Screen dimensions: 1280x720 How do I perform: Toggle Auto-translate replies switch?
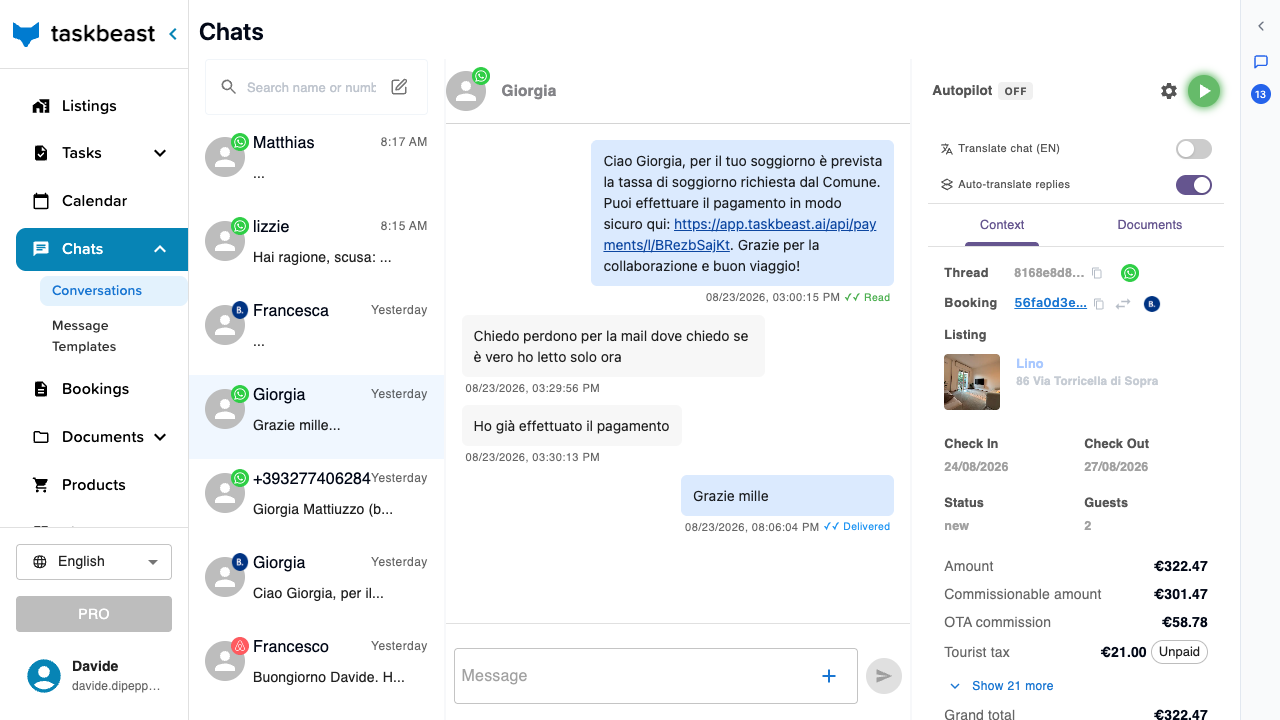click(x=1194, y=185)
